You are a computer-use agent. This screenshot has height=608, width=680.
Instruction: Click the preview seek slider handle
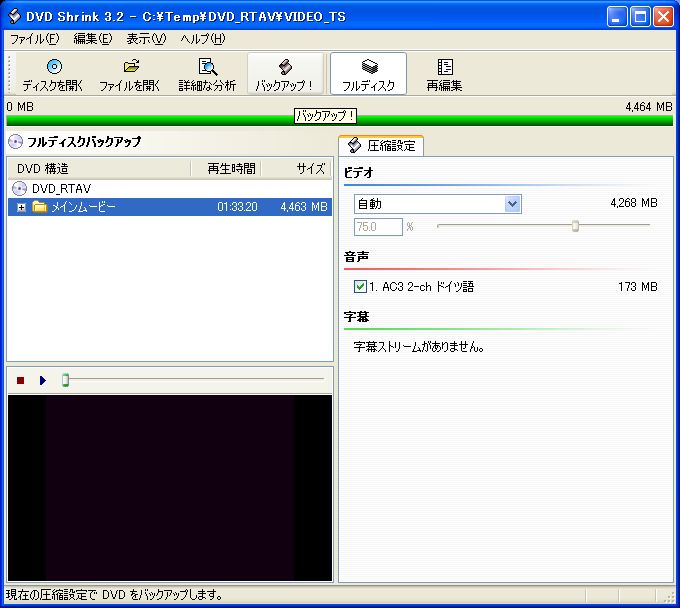pyautogui.click(x=66, y=380)
